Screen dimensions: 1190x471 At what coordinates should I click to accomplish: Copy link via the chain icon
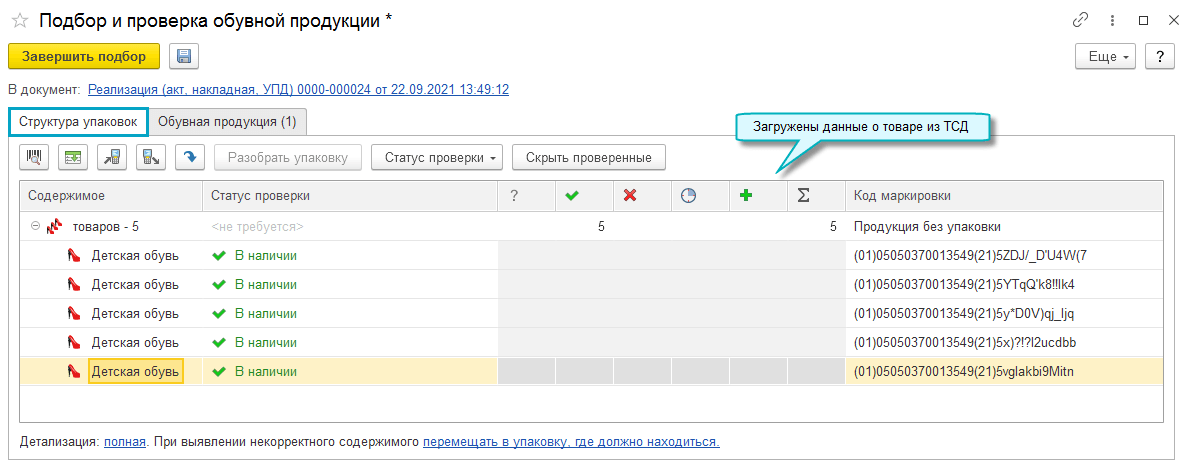pyautogui.click(x=1080, y=20)
